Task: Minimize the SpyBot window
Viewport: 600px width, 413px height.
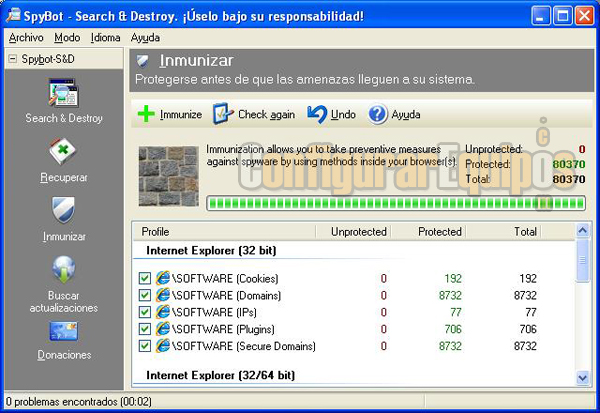Action: point(540,16)
